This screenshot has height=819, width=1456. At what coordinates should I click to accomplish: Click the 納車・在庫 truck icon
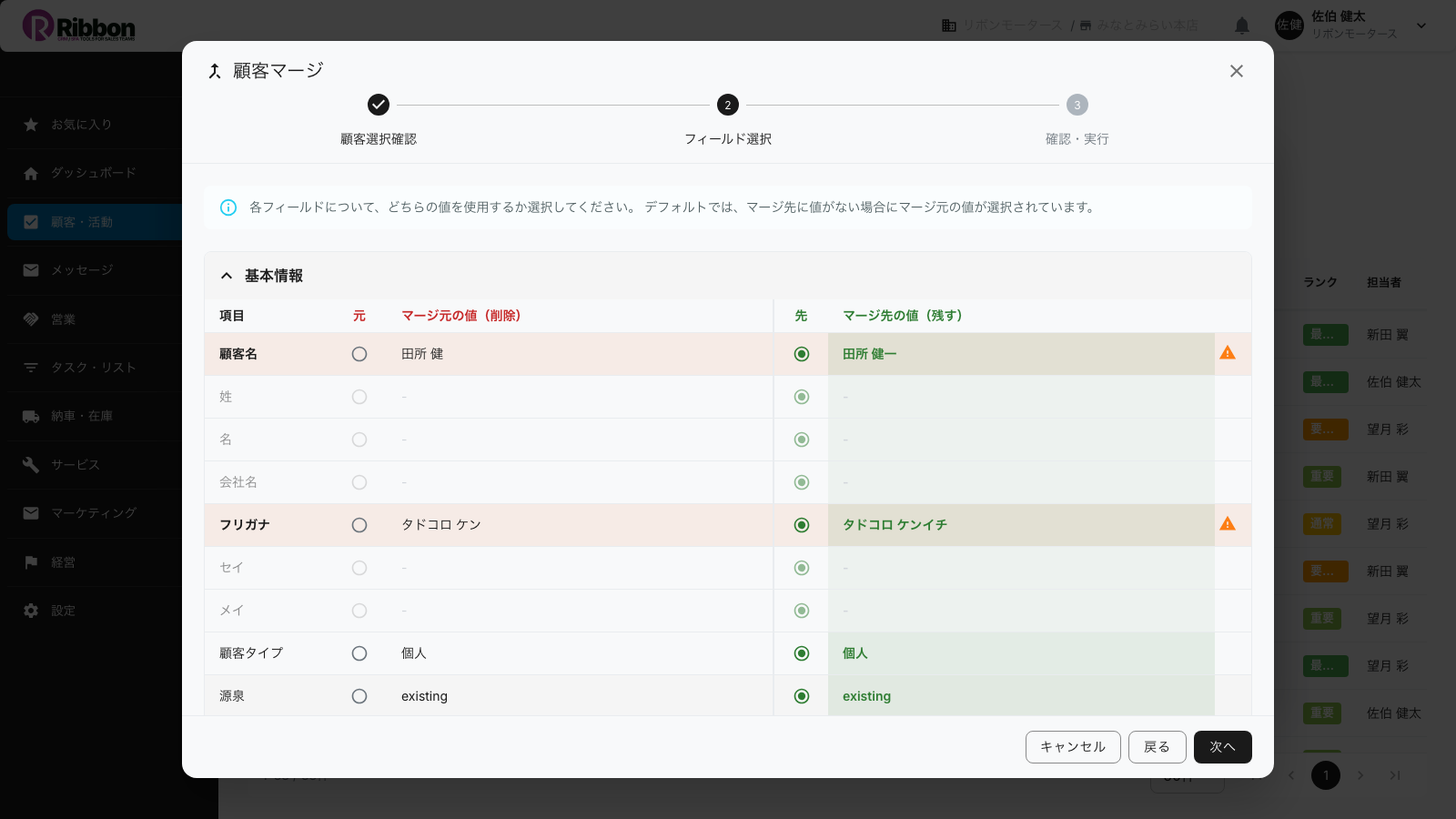pos(31,416)
